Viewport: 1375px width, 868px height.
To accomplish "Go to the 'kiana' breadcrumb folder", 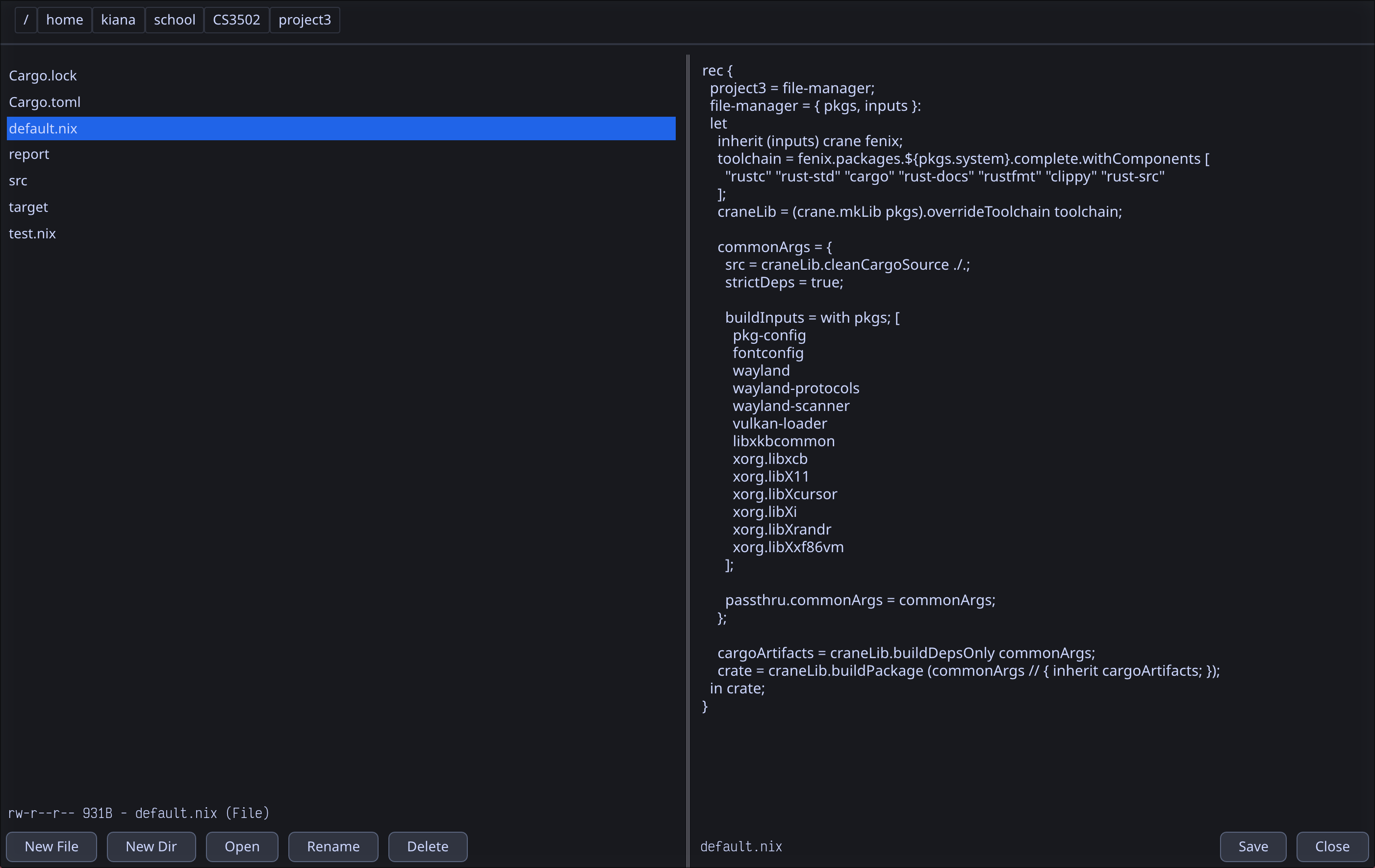I will tap(118, 20).
